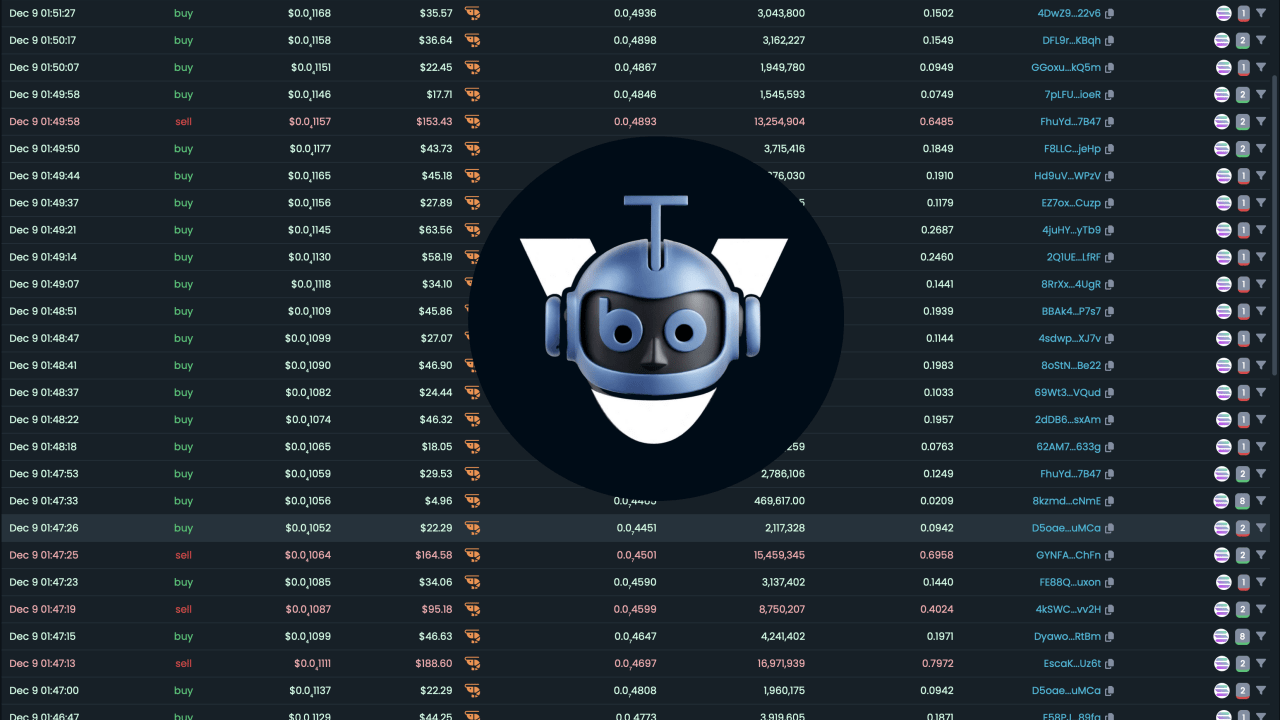The height and width of the screenshot is (720, 1280).
Task: Copy the FhuYd...7B47 address on the 01:49:58 sell row
Action: pyautogui.click(x=1110, y=122)
